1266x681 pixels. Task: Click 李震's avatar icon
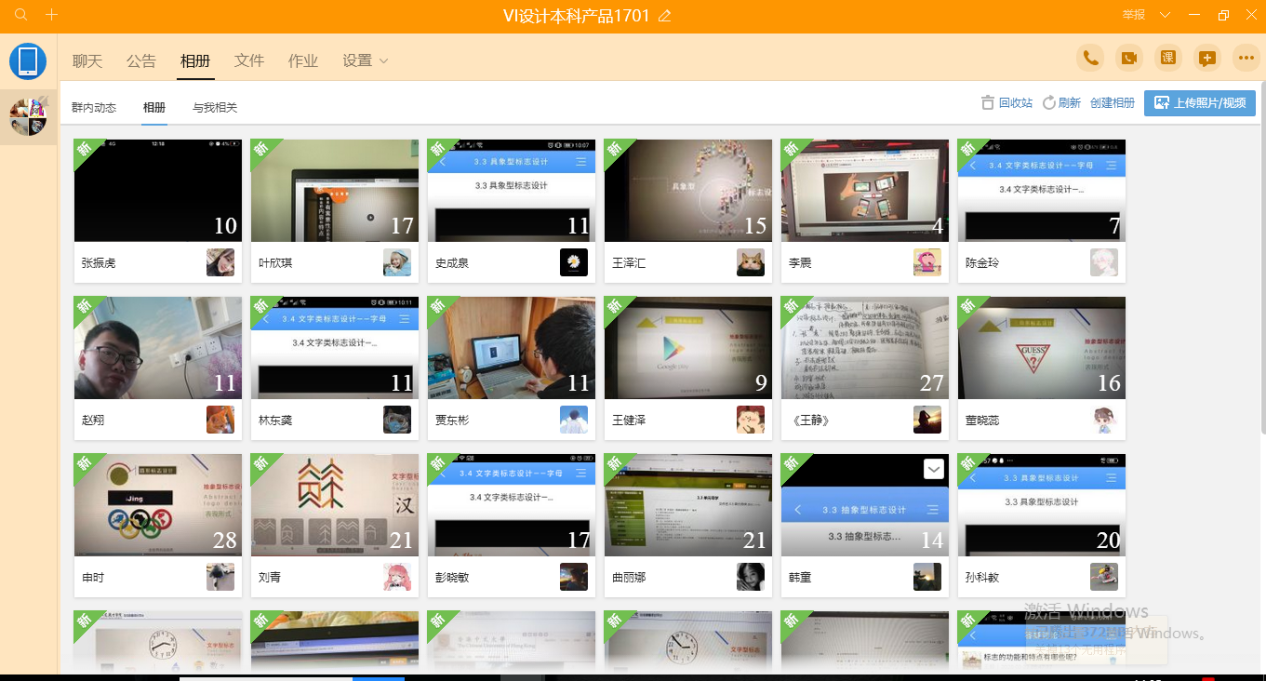point(927,262)
